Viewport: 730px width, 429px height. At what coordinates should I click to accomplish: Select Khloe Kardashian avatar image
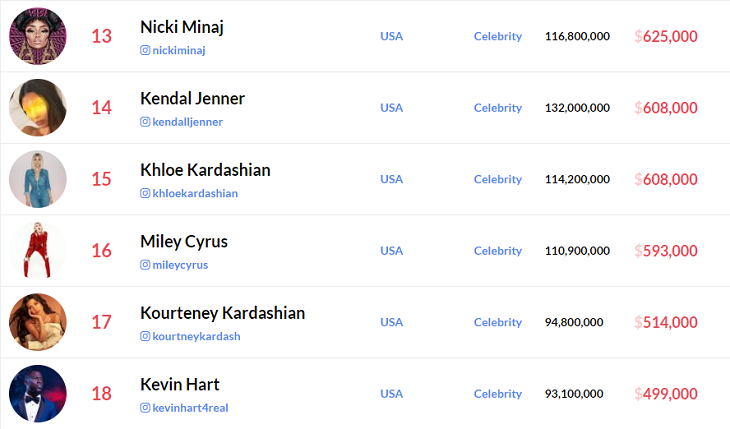[x=38, y=179]
